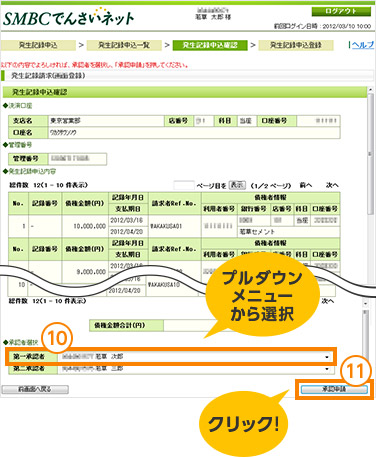Click the bottom 次へ next link

(x=328, y=301)
